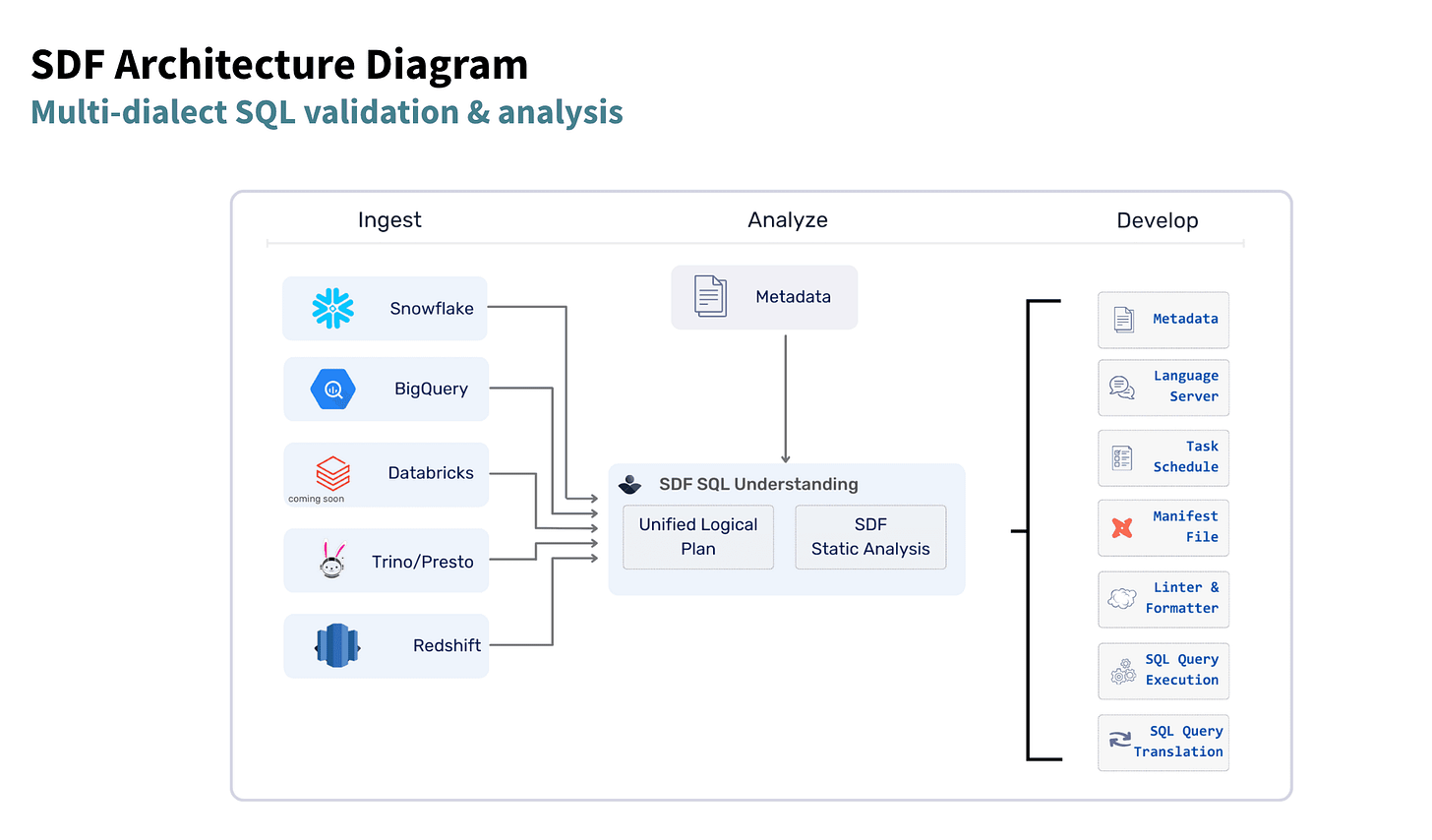Click the BigQuery label text
Image resolution: width=1432 pixels, height=840 pixels.
tap(431, 390)
